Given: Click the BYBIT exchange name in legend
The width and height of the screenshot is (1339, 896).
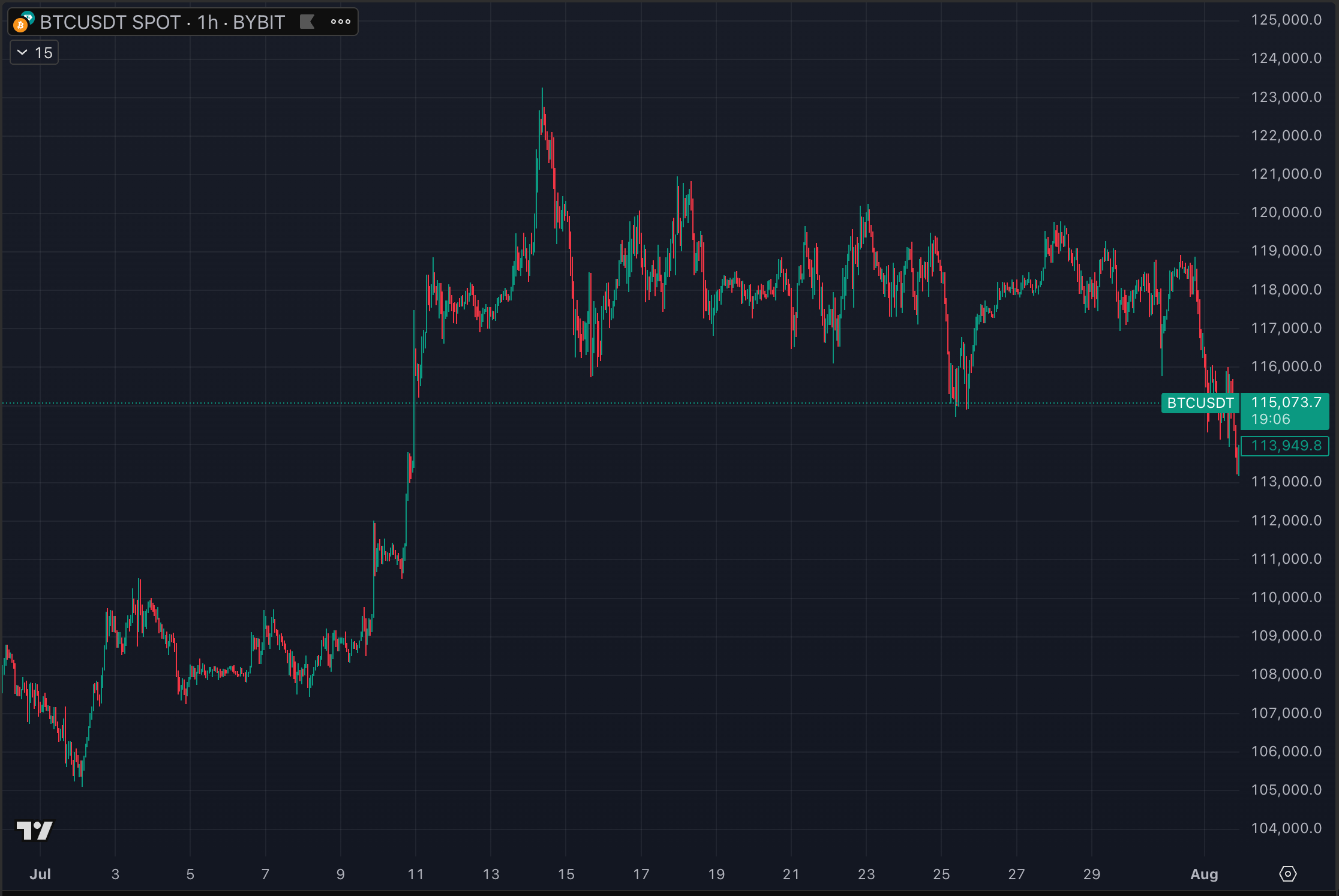Looking at the screenshot, I should tap(259, 22).
